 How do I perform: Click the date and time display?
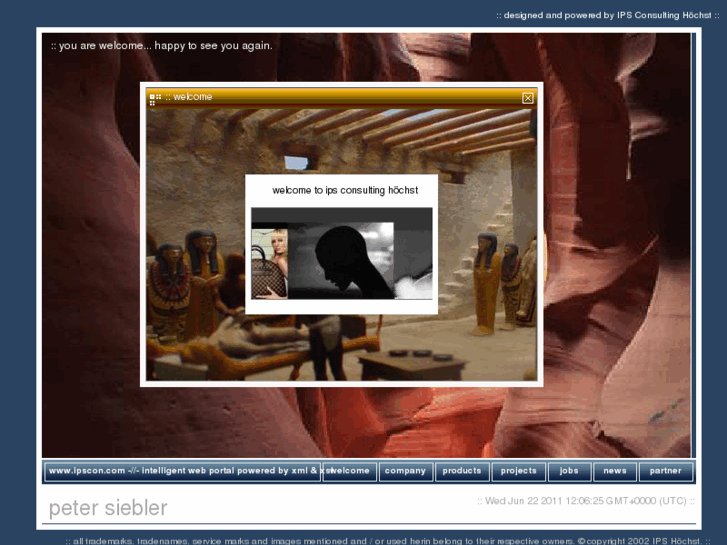[586, 501]
